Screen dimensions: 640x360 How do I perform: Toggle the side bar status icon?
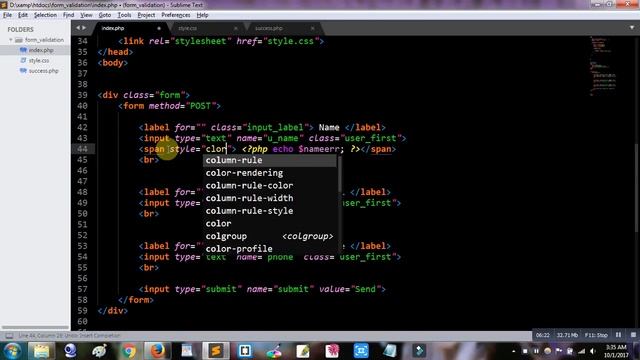coord(9,336)
